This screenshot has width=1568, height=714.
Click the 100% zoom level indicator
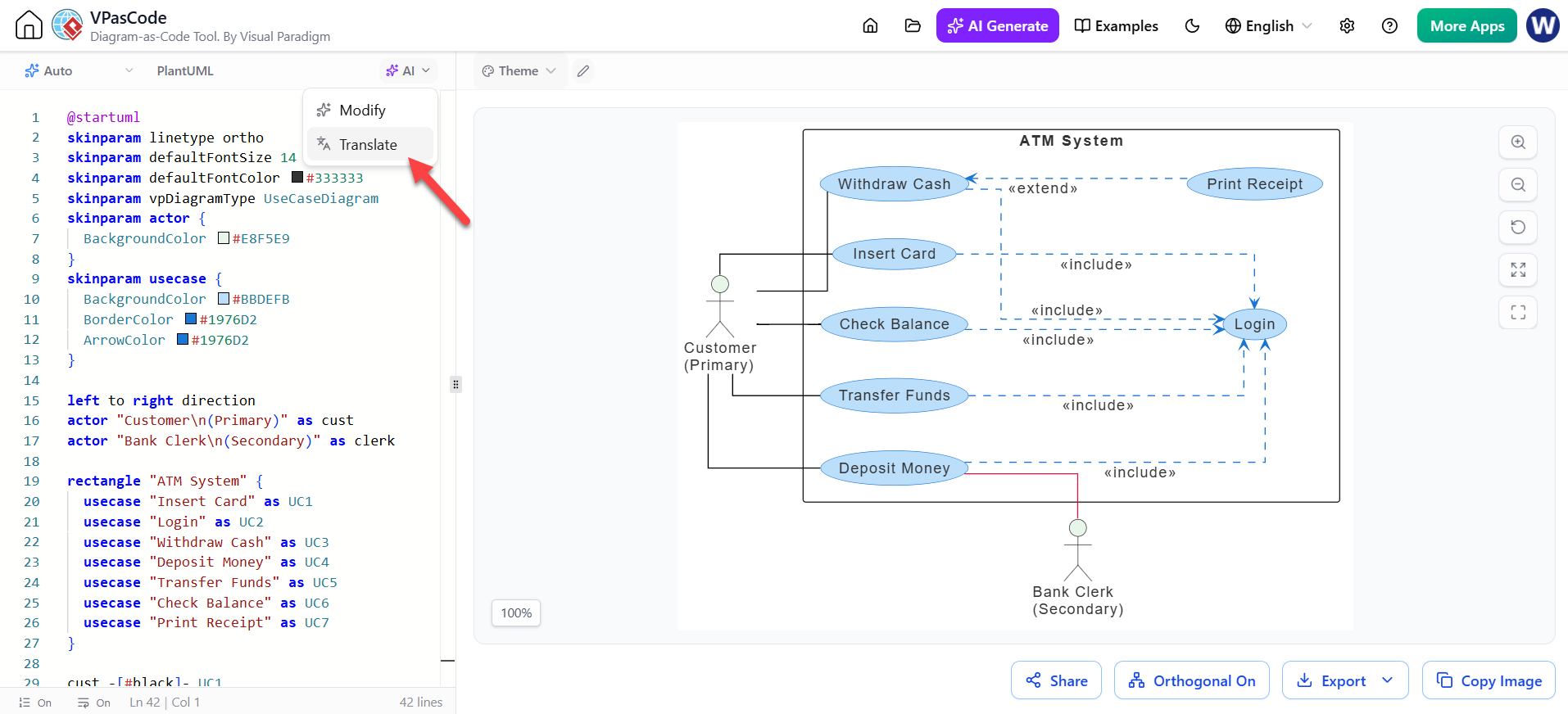[x=516, y=613]
